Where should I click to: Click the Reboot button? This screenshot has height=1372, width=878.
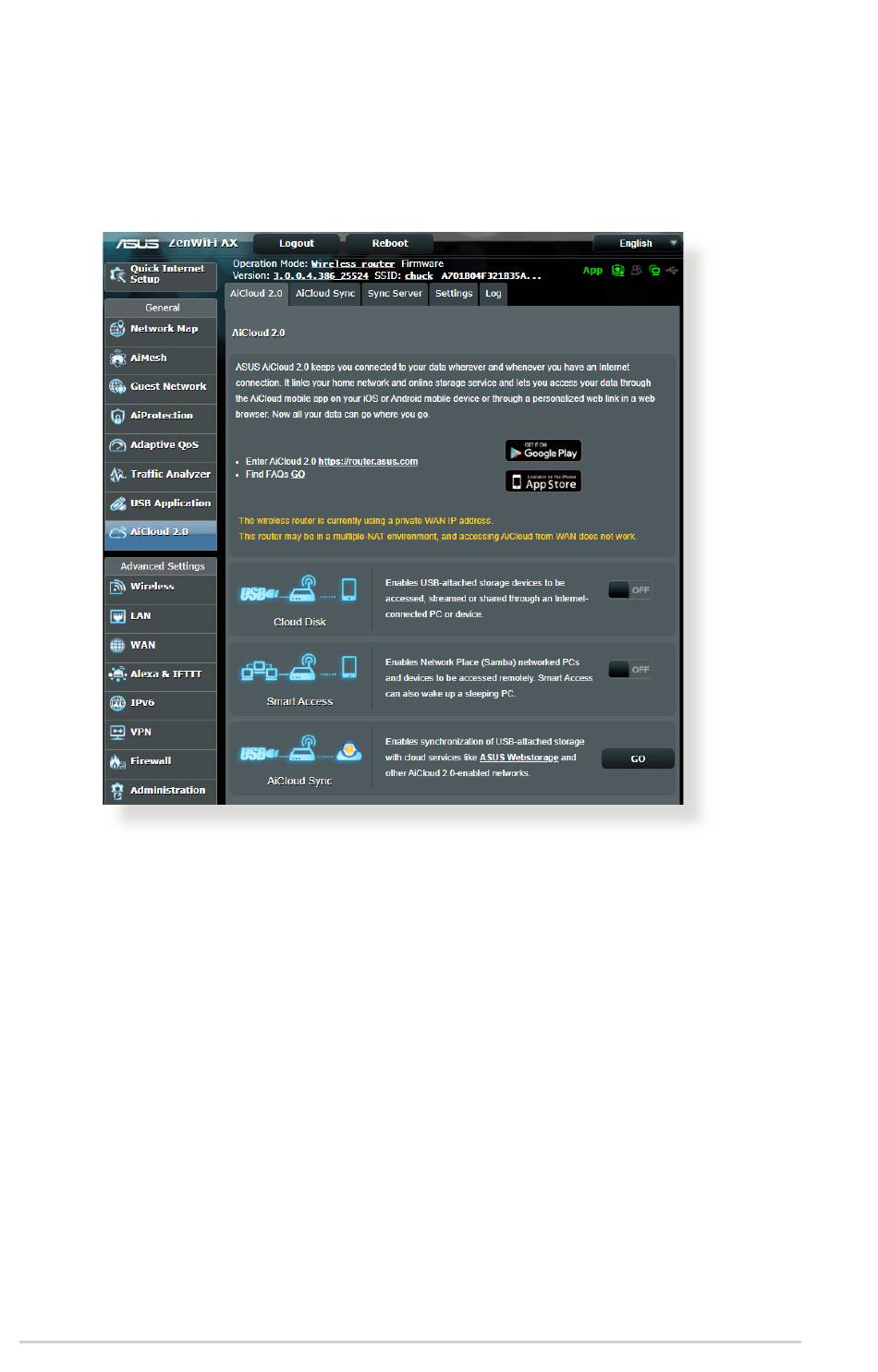click(x=390, y=244)
